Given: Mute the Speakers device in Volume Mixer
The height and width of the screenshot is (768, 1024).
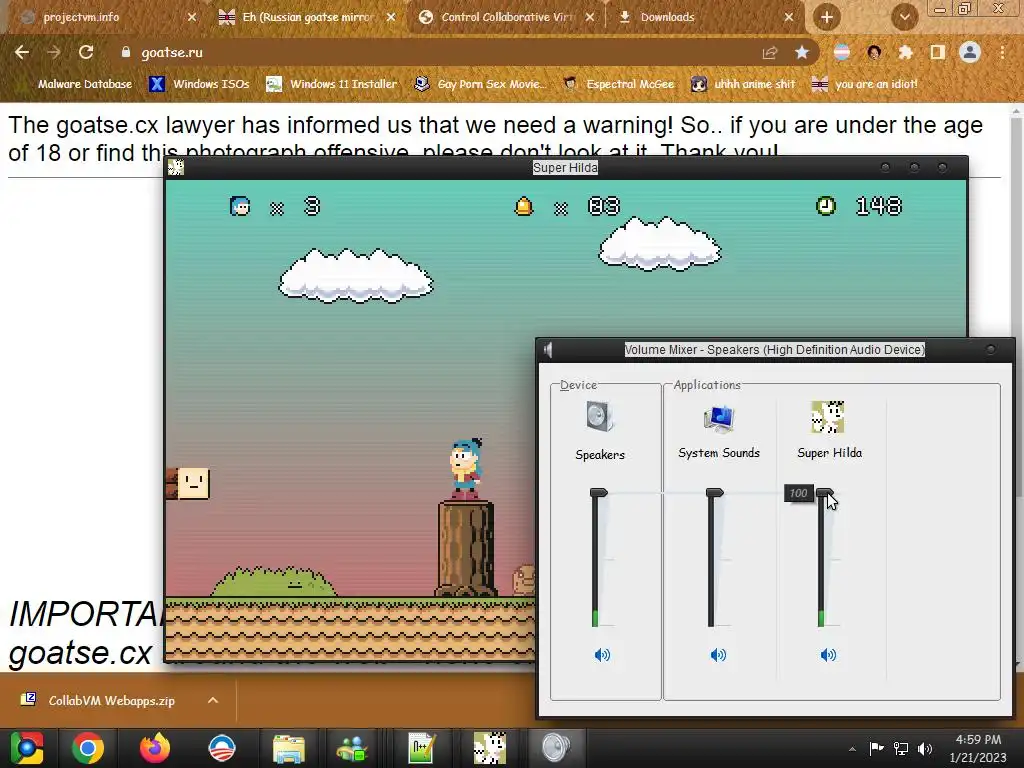Looking at the screenshot, I should tap(602, 654).
